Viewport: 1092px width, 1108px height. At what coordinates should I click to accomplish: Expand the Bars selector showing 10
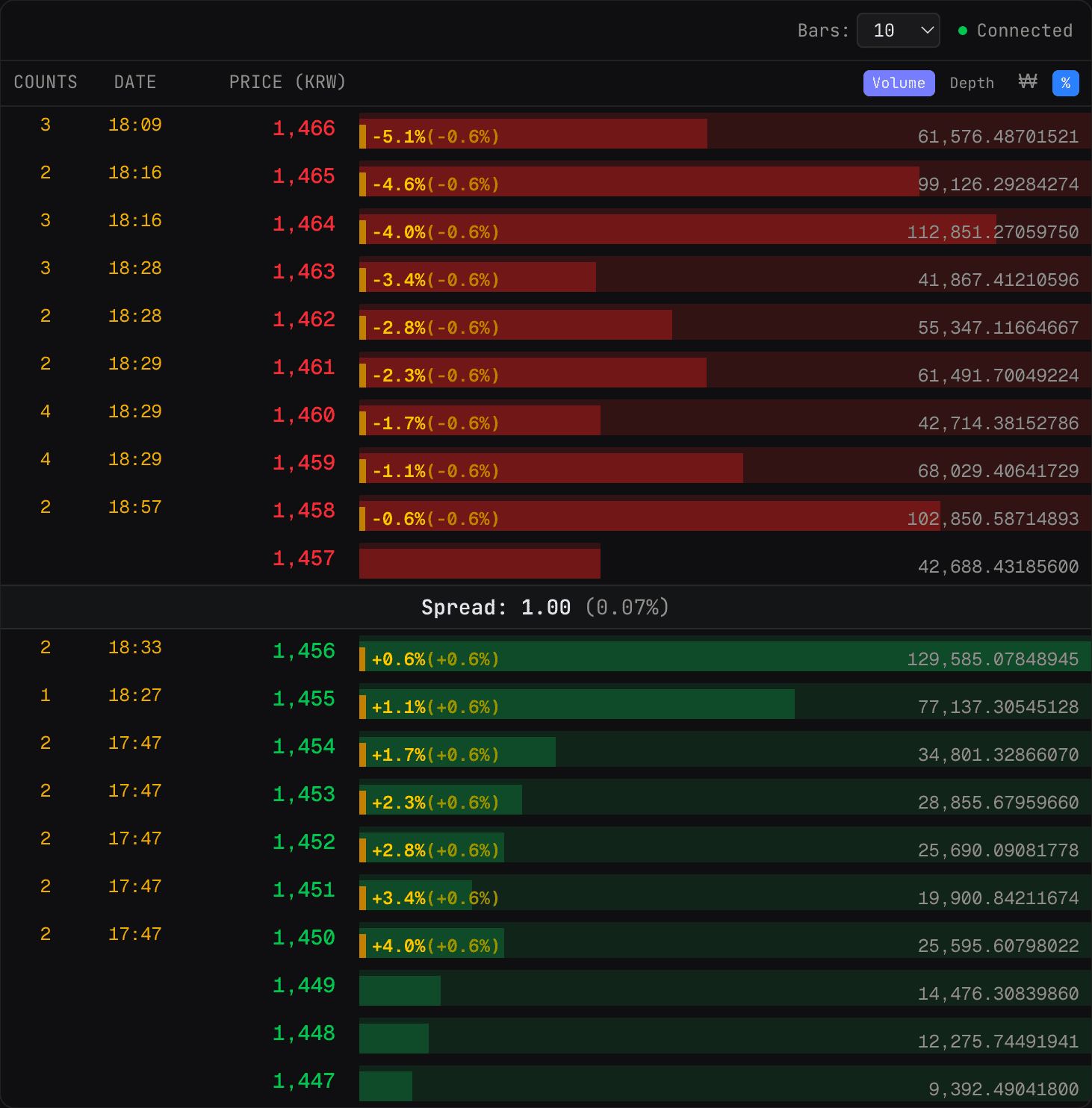(x=898, y=31)
